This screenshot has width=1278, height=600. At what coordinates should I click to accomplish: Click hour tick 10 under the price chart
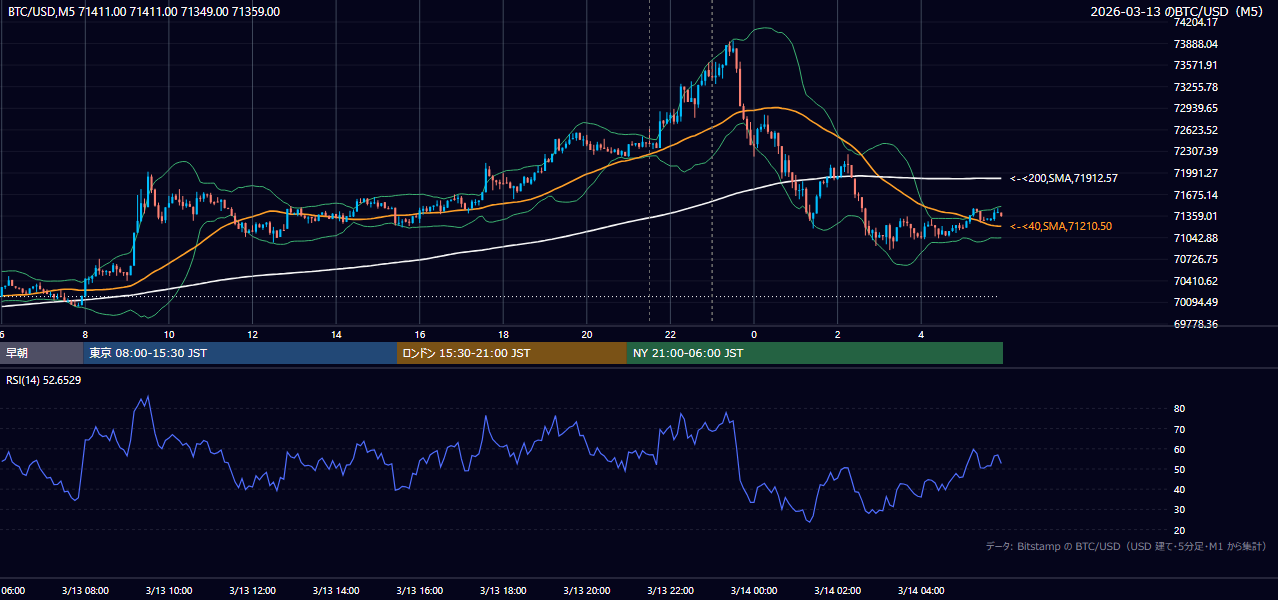(x=169, y=334)
